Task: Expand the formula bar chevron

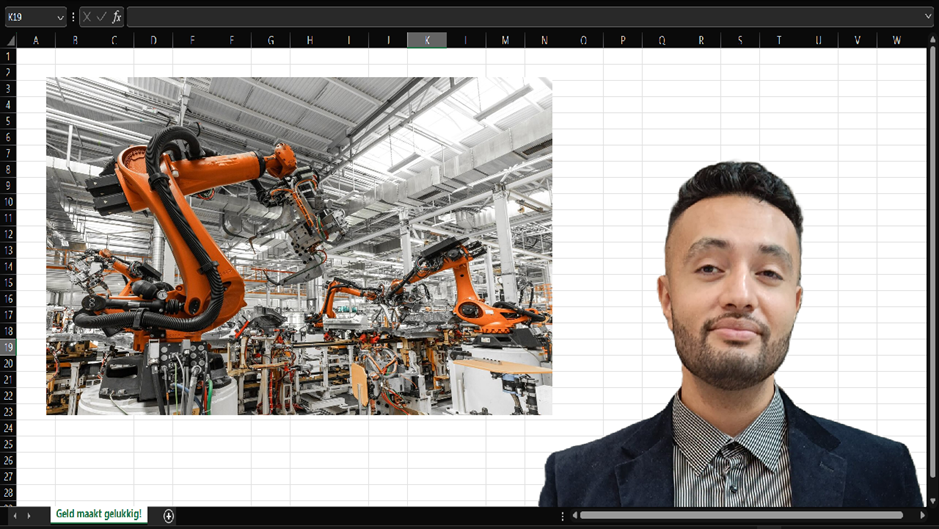Action: pos(928,17)
